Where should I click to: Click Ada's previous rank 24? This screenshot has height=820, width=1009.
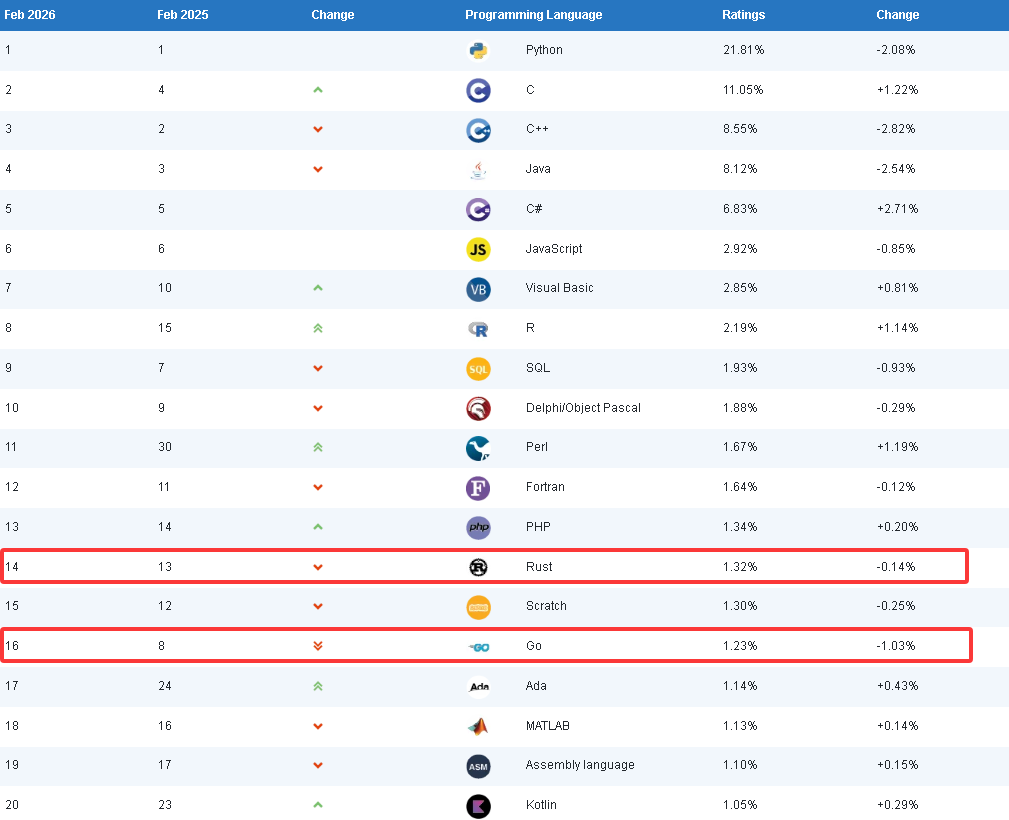(165, 685)
